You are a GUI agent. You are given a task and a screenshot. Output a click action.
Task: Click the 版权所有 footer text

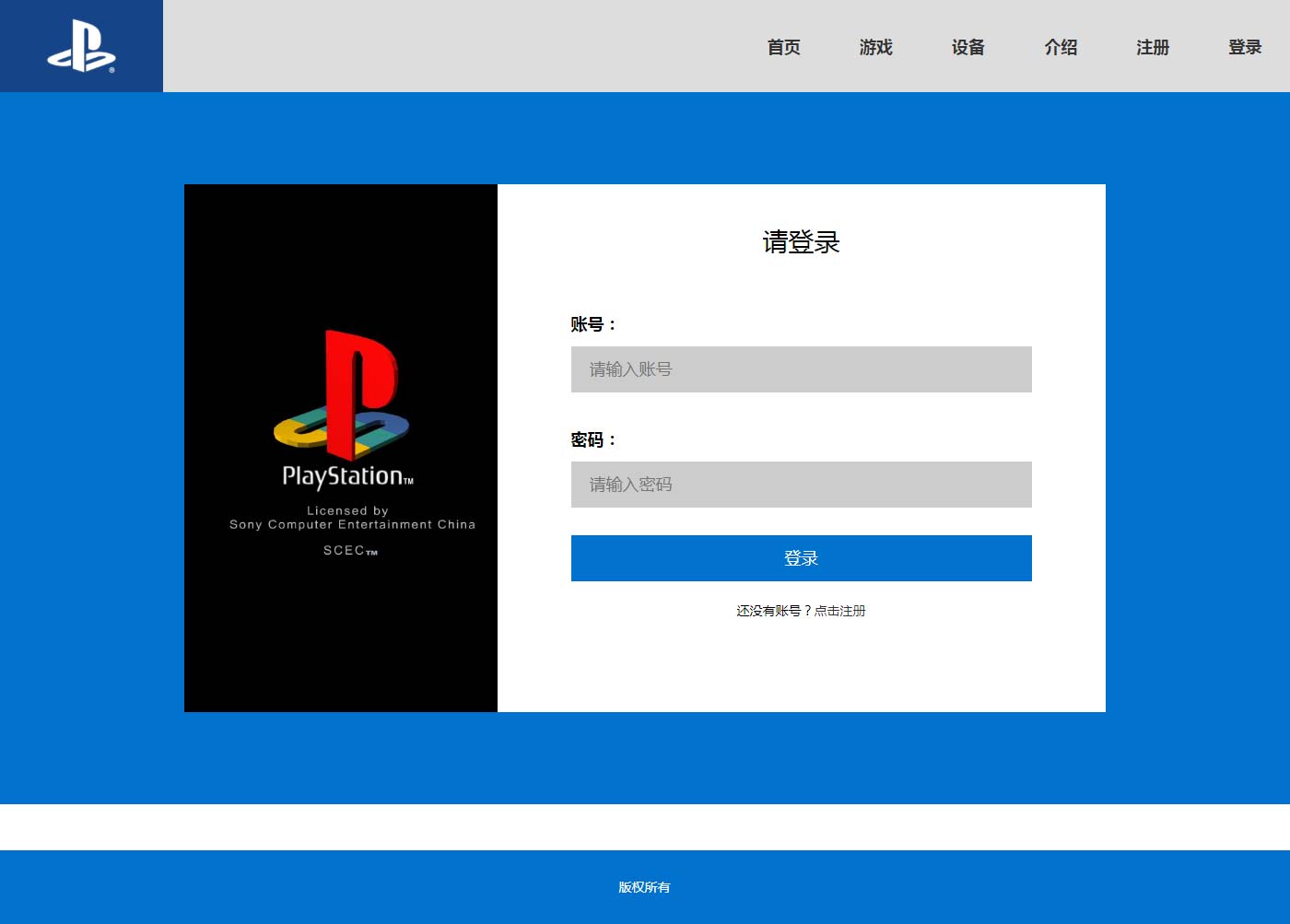point(644,887)
